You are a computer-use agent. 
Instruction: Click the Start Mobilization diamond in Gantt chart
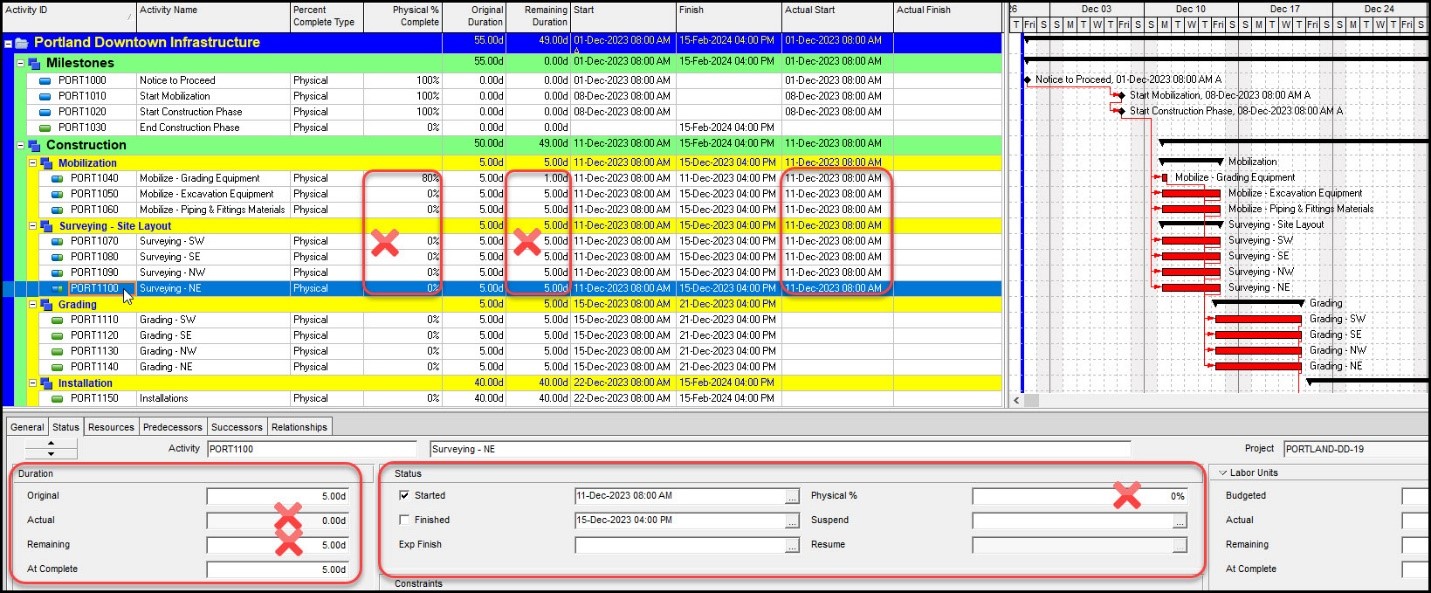click(x=1121, y=96)
